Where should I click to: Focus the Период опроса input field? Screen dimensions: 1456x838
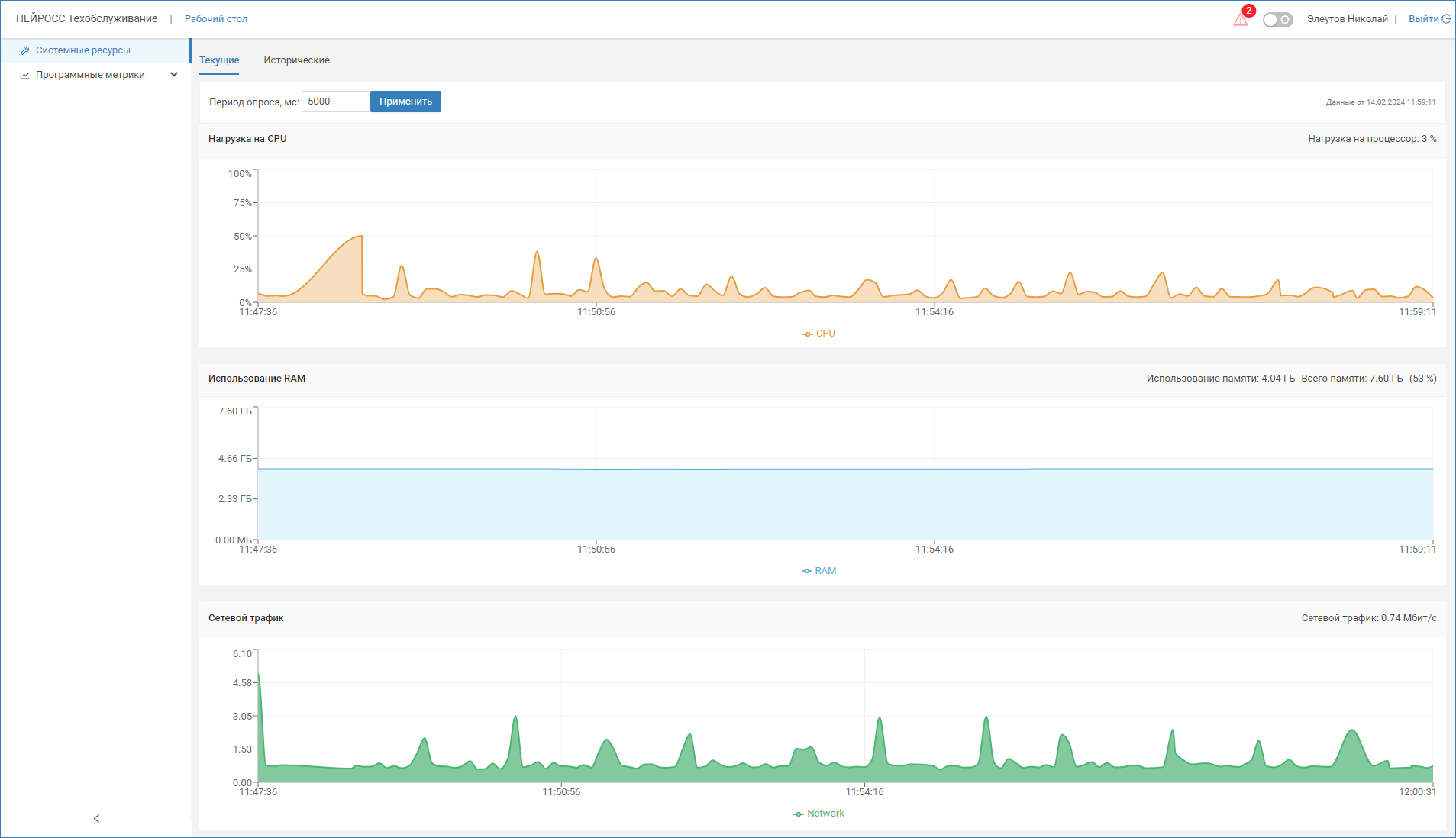[336, 102]
